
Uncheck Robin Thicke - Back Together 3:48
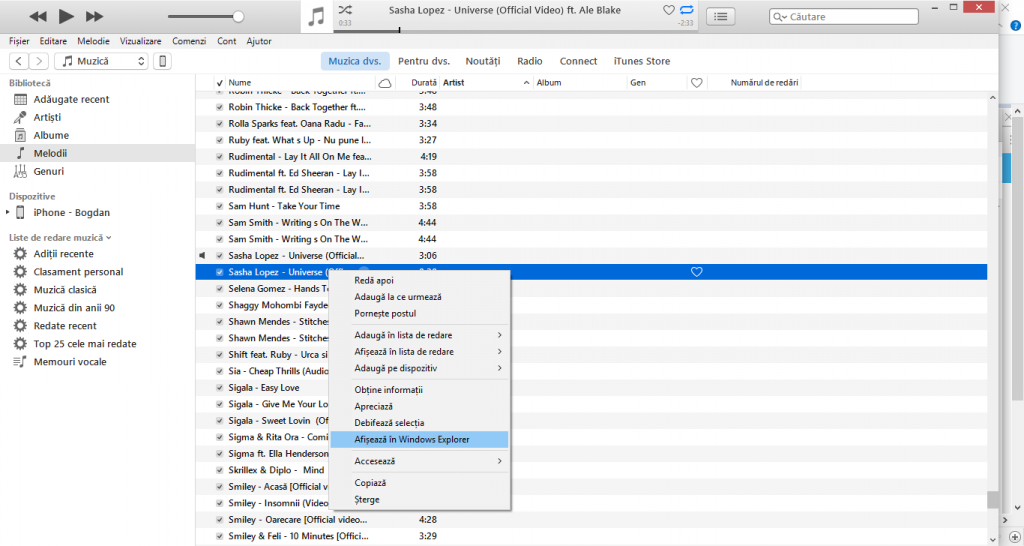(219, 107)
